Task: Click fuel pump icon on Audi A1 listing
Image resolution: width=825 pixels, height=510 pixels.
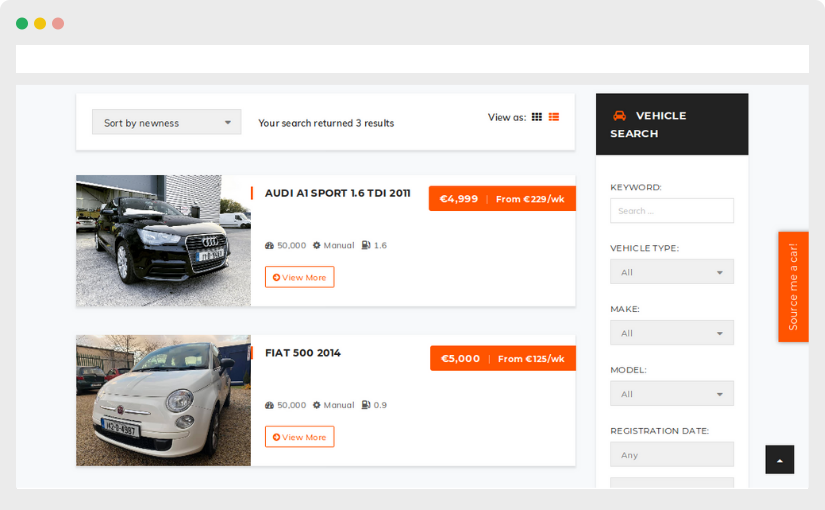Action: click(366, 245)
